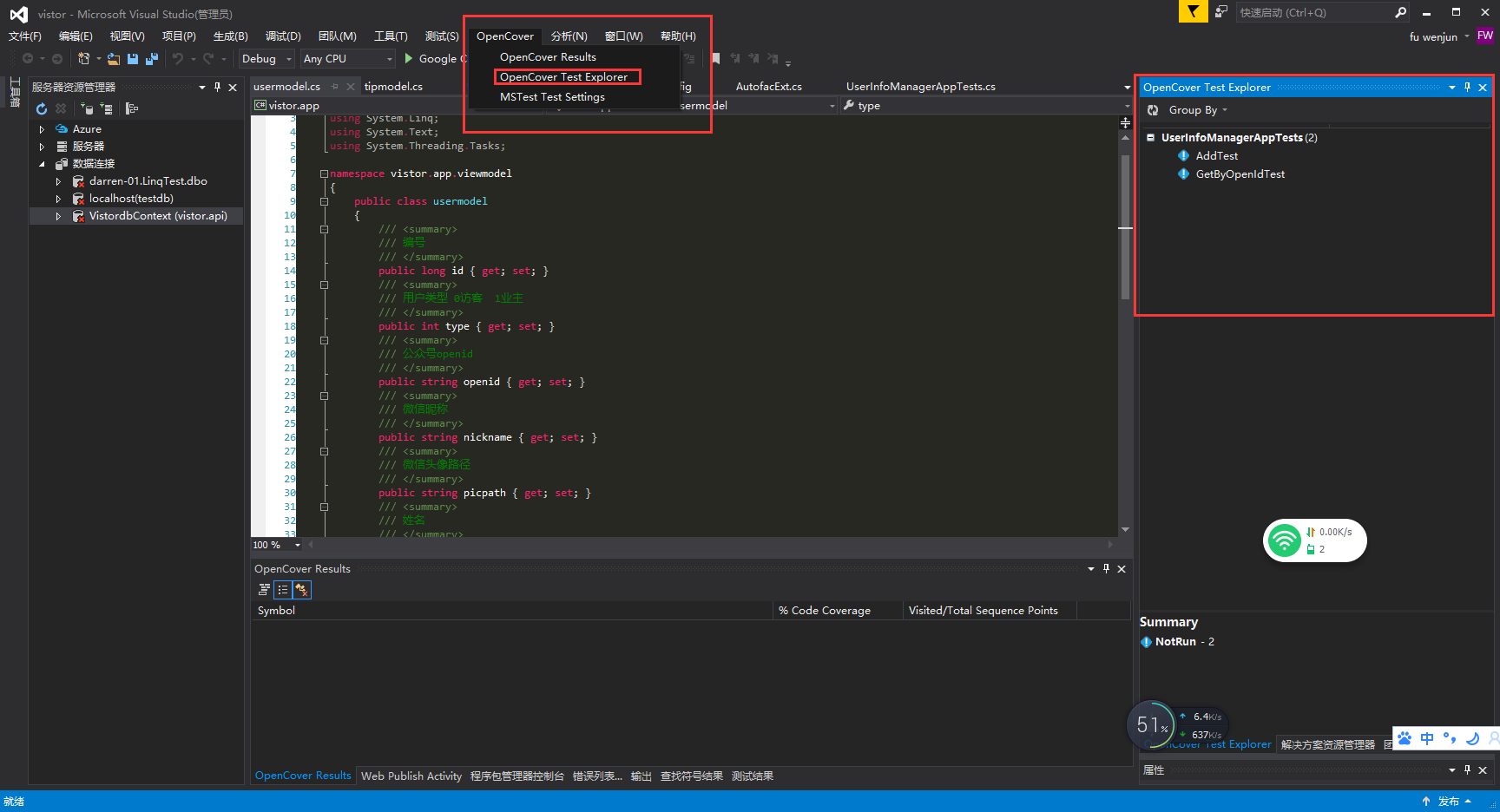
Task: Click the Open File folder icon
Action: [x=114, y=59]
